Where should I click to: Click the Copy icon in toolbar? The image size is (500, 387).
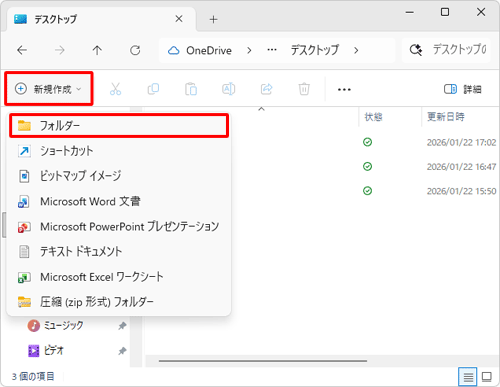(x=153, y=89)
